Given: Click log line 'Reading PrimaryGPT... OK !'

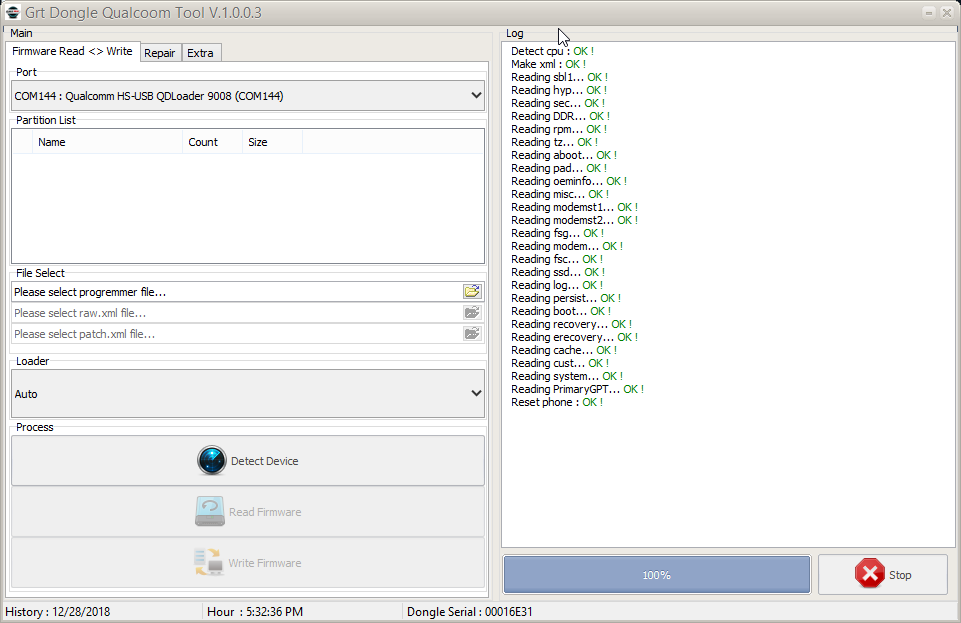Looking at the screenshot, I should 577,390.
